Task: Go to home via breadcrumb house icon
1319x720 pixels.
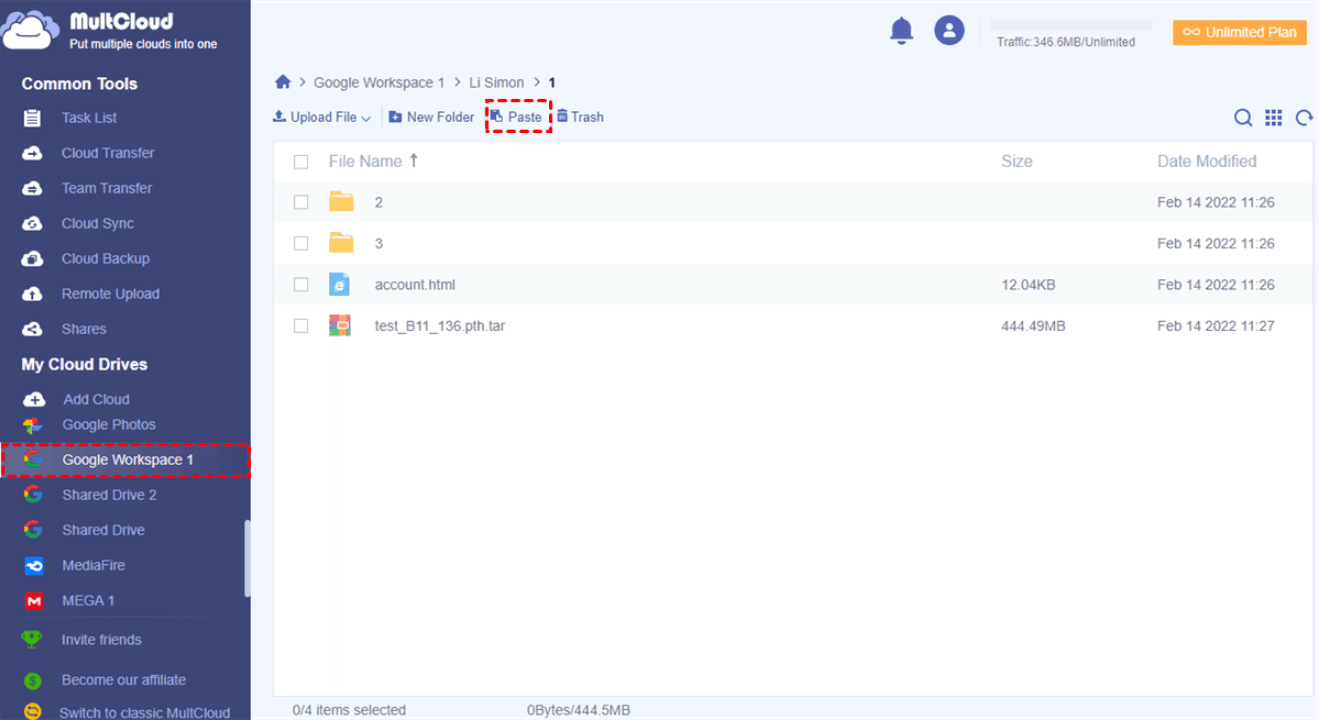Action: (283, 82)
